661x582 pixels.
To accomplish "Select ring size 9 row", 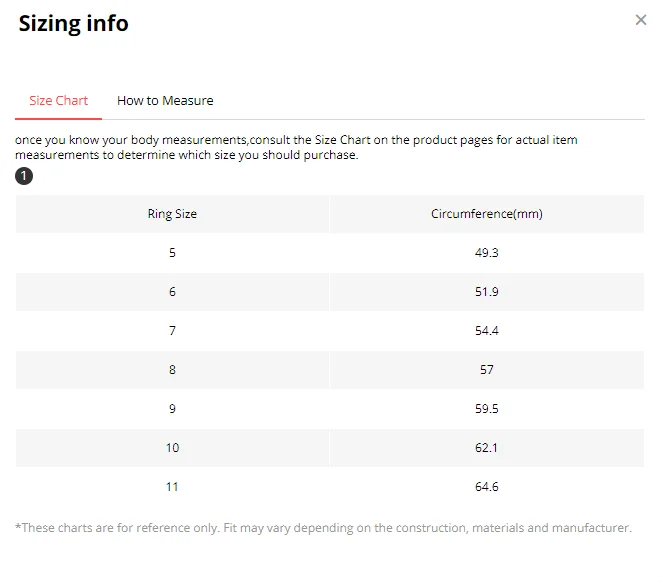I will (x=172, y=409).
